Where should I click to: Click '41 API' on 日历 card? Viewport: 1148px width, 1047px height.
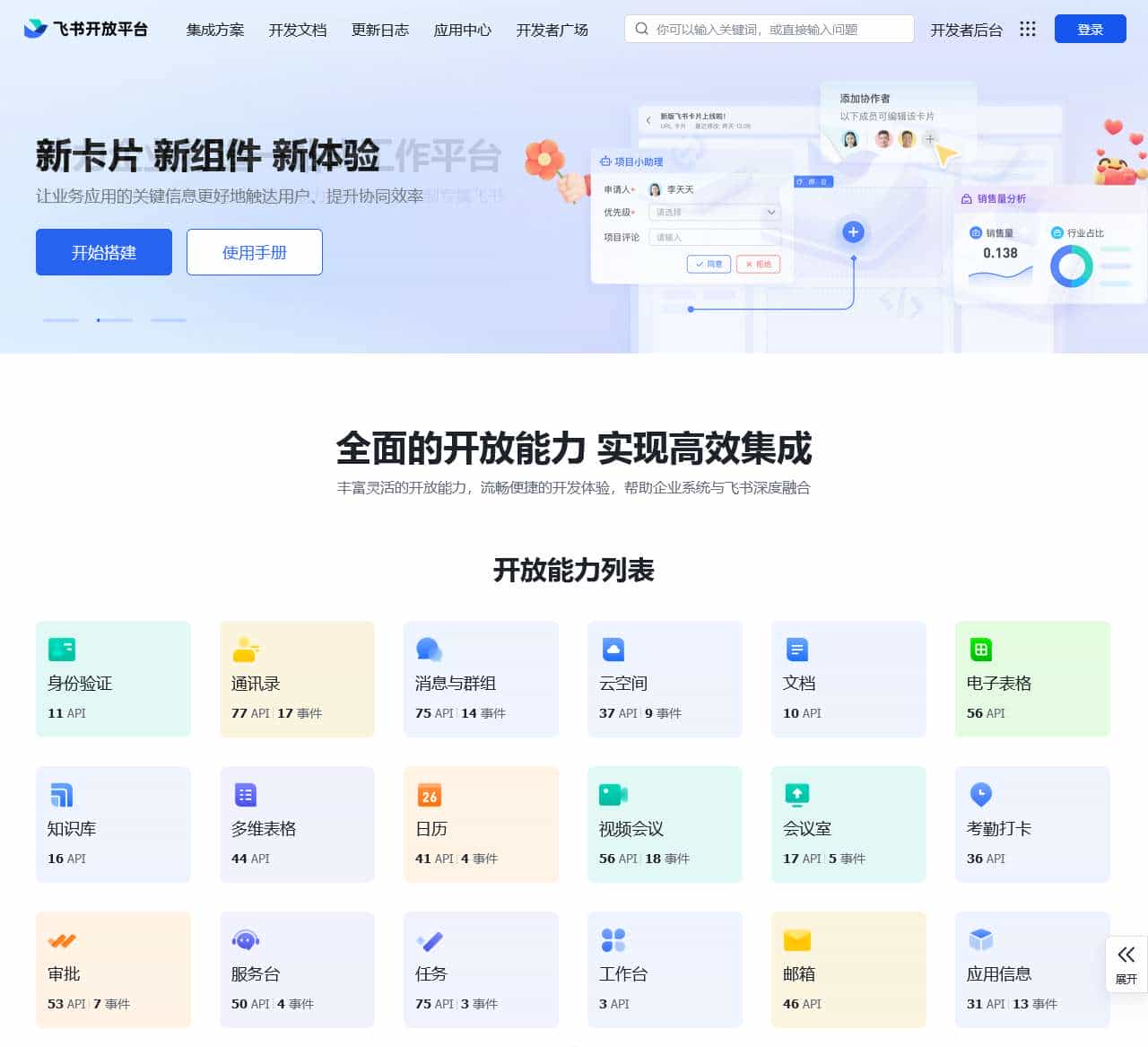point(434,859)
